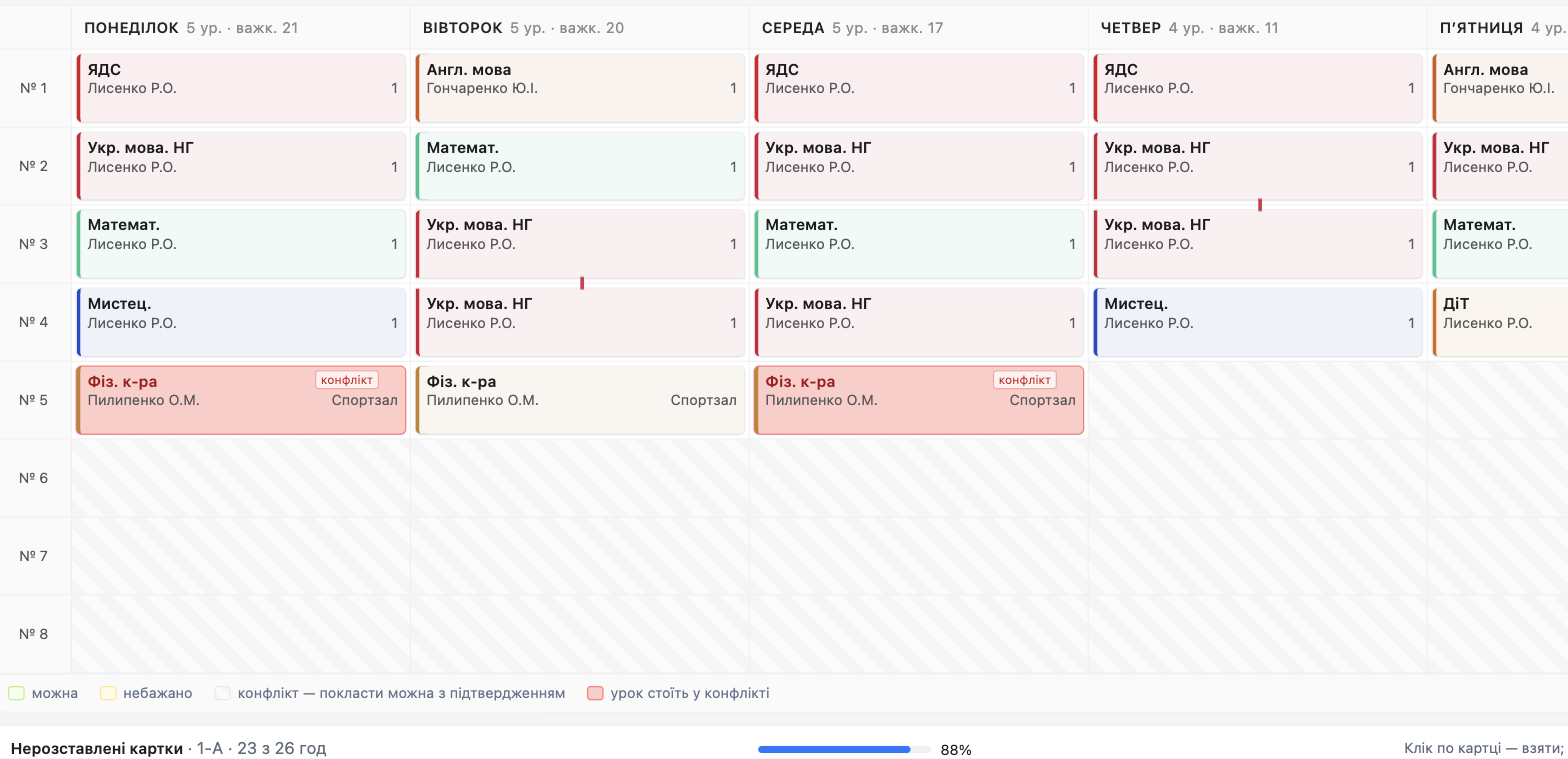Screen dimensions: 1568x759
Task: Click the red "урок стоїть у конфлікті" legend swatch
Action: (595, 693)
